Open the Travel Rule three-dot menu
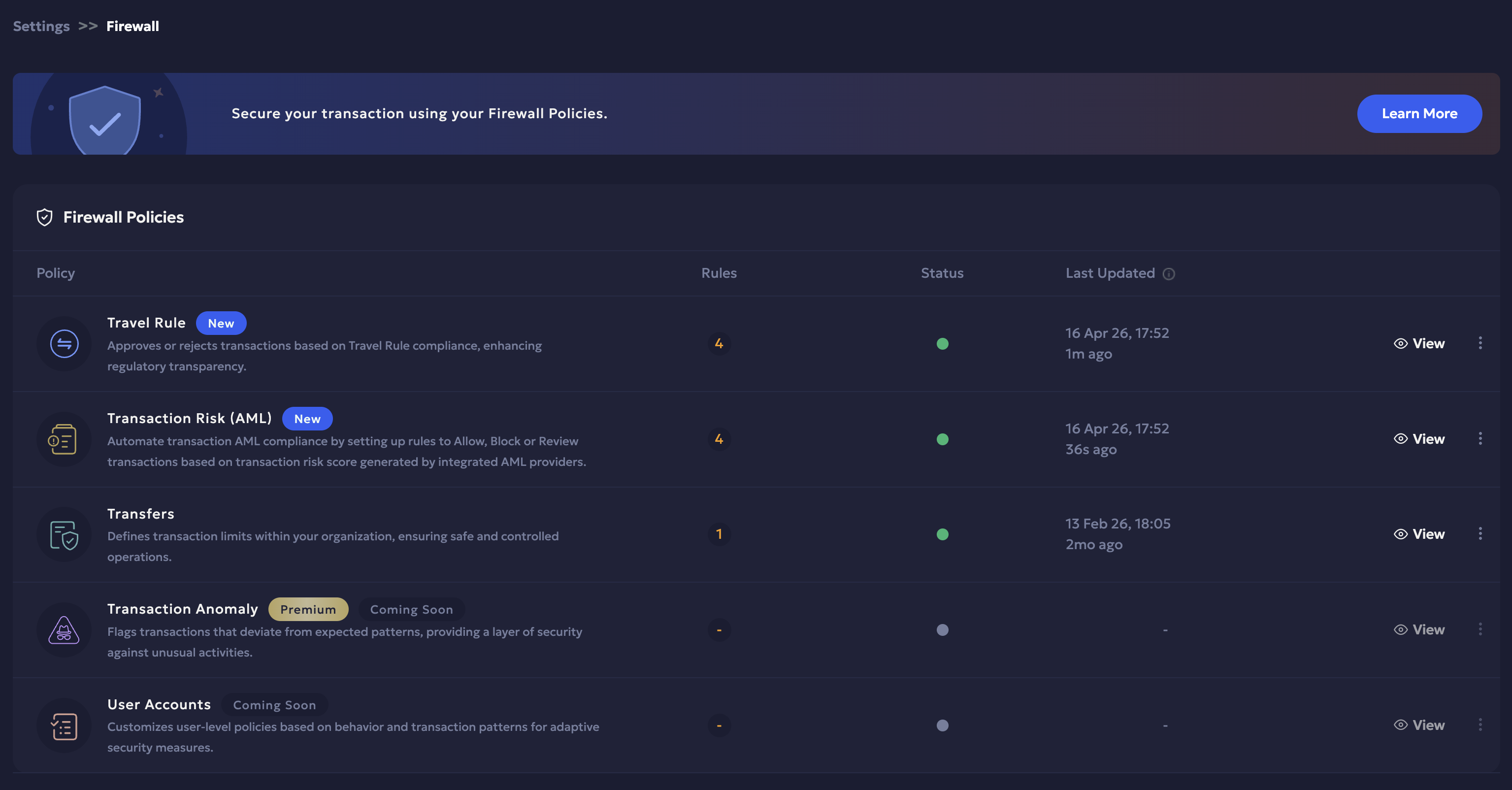Viewport: 1512px width, 790px height. tap(1479, 343)
